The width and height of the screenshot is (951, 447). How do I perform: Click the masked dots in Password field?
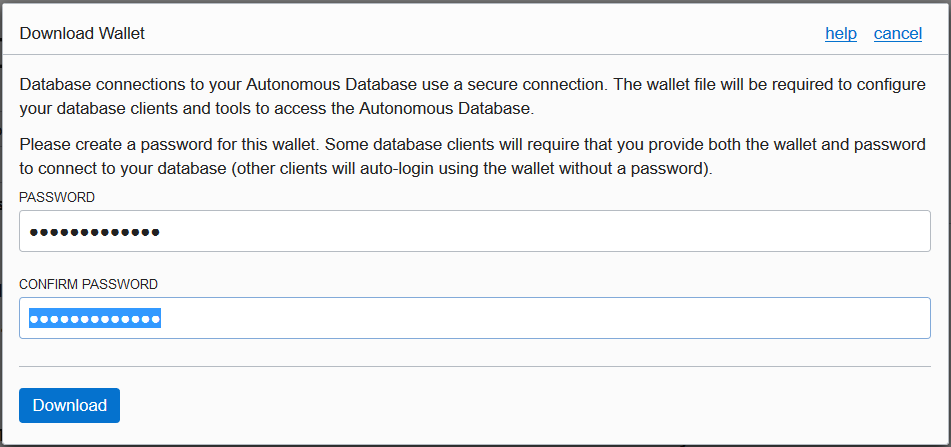[x=95, y=233]
